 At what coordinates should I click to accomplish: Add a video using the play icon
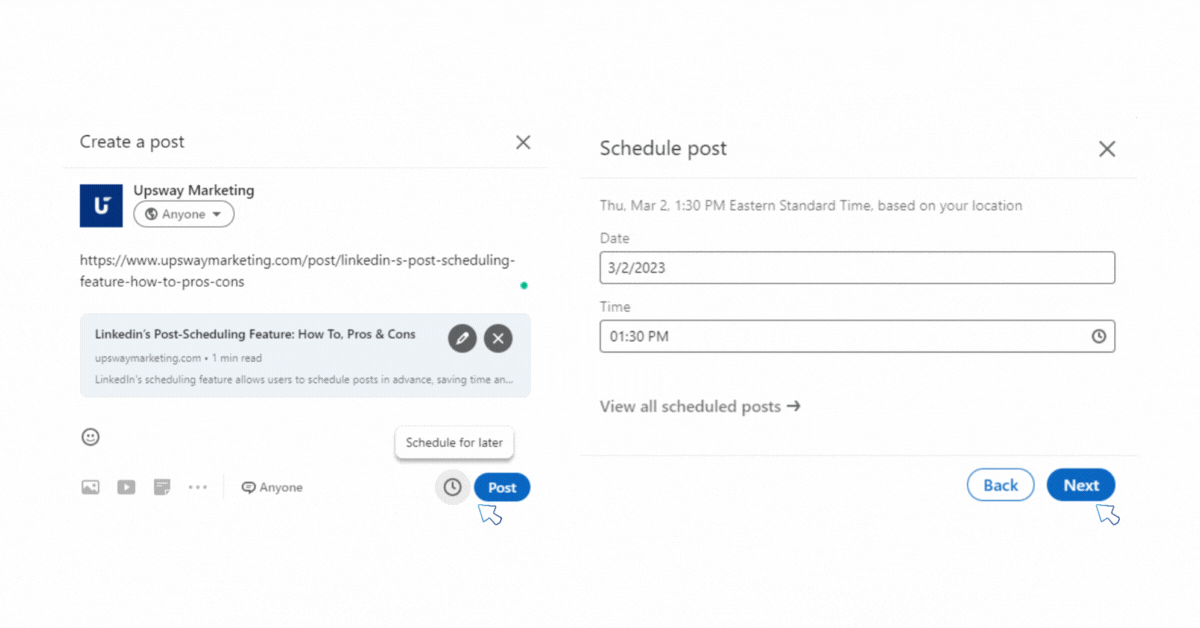click(x=126, y=487)
